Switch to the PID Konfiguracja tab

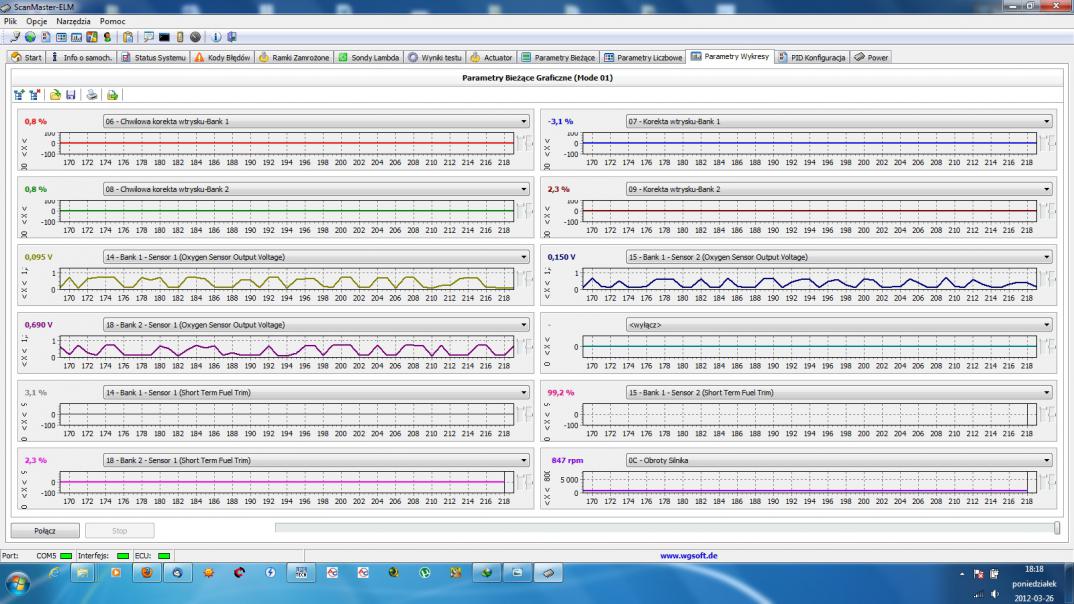pyautogui.click(x=812, y=58)
